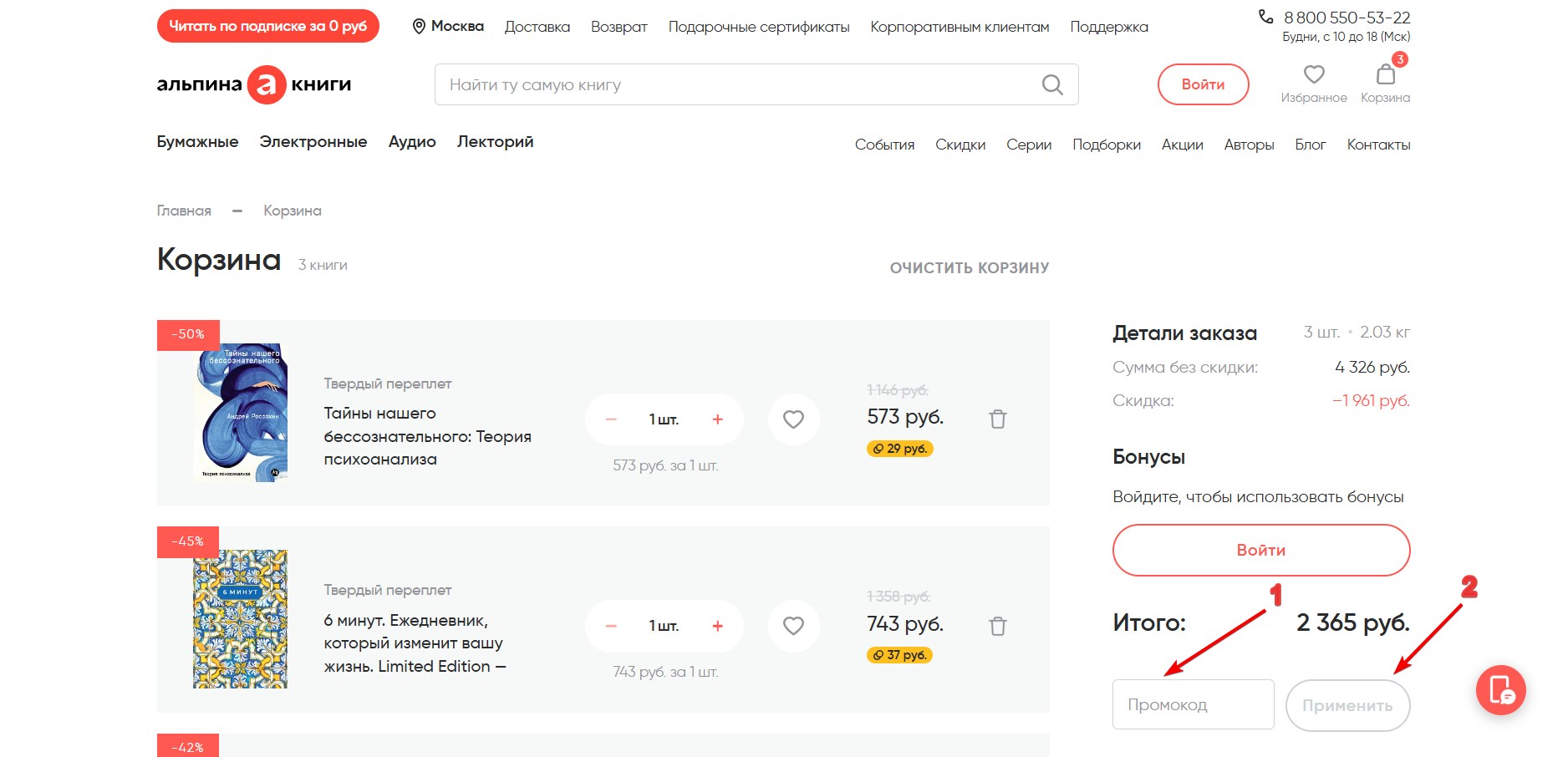The width and height of the screenshot is (1568, 757).
Task: Call number 8 800 550-53-22 link
Action: tap(1347, 18)
